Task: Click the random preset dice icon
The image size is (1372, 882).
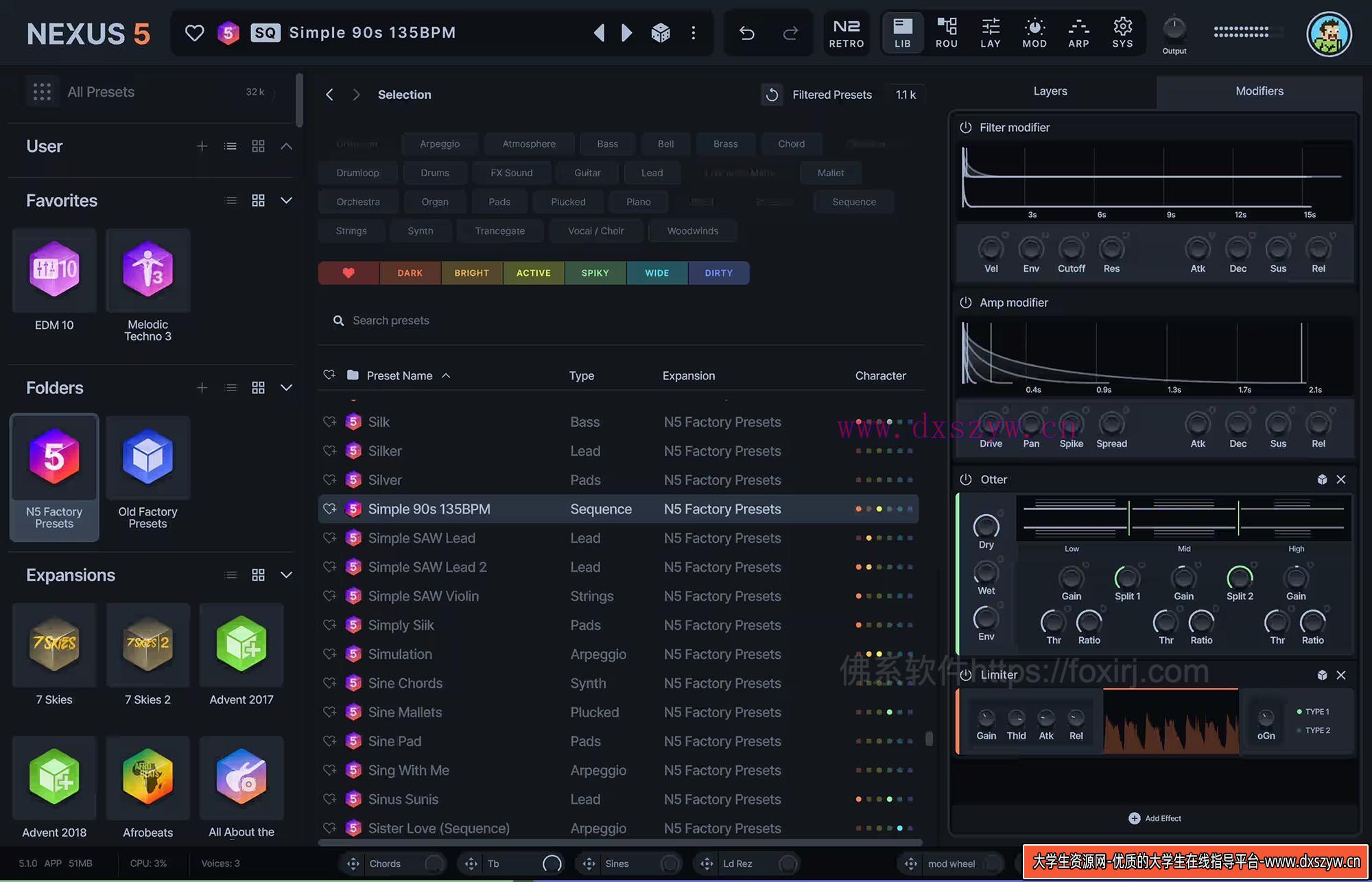Action: point(661,32)
